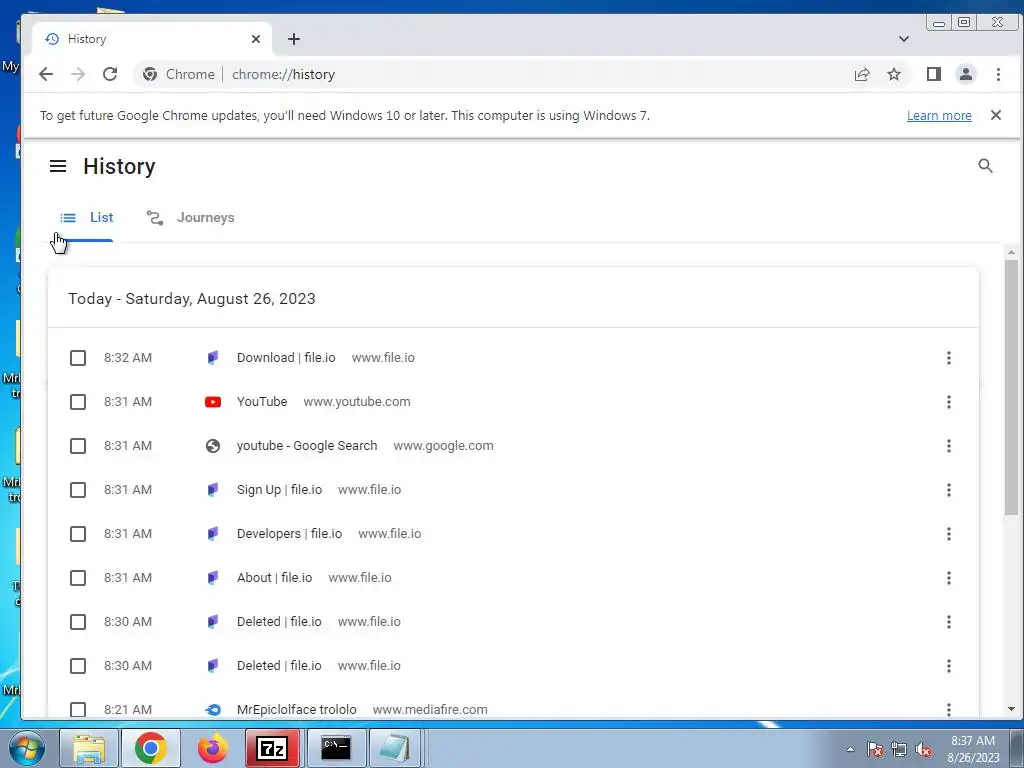
Task: Open the command prompt taskbar icon
Action: [335, 748]
